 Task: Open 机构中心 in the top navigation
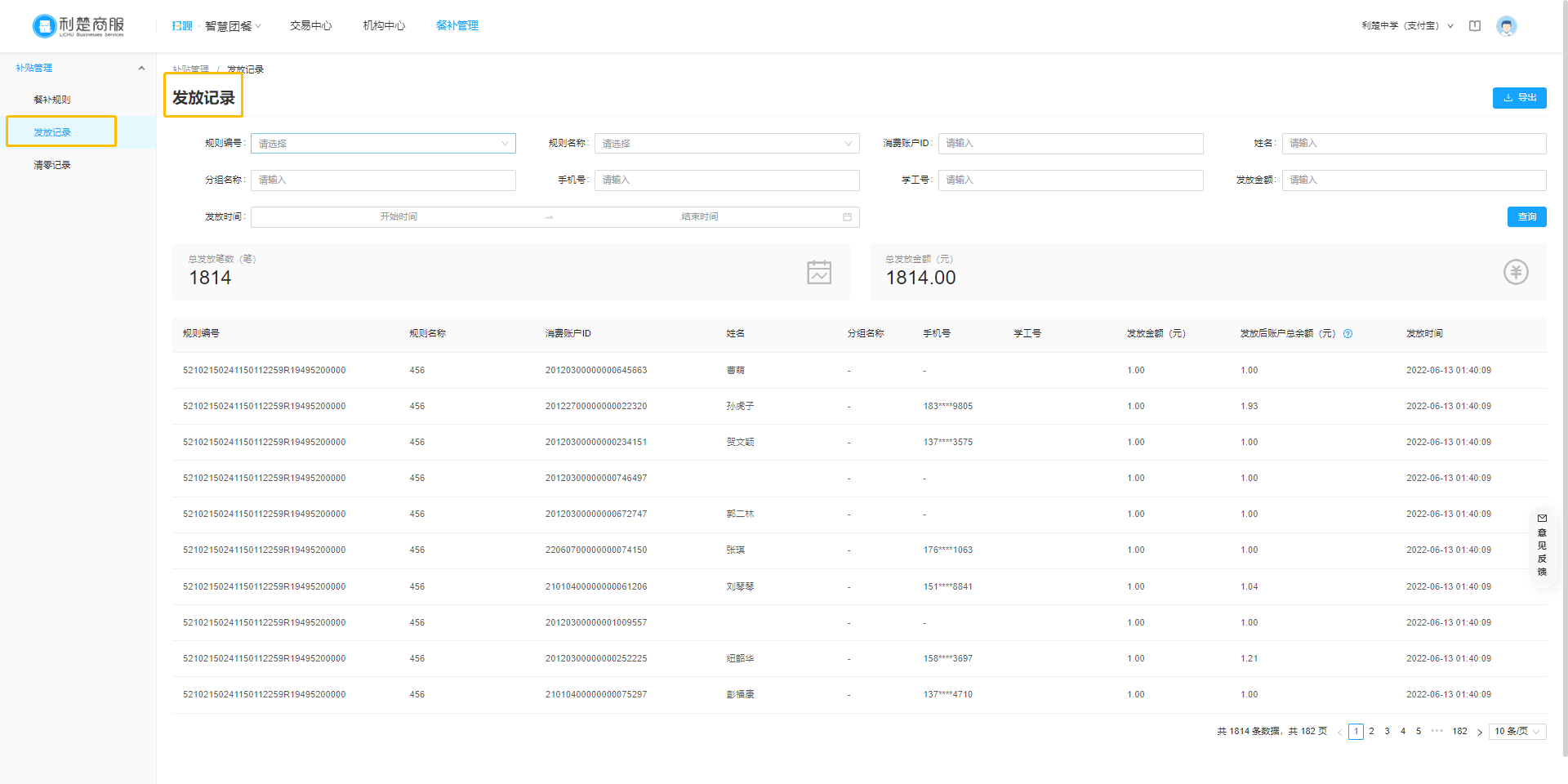[x=384, y=26]
